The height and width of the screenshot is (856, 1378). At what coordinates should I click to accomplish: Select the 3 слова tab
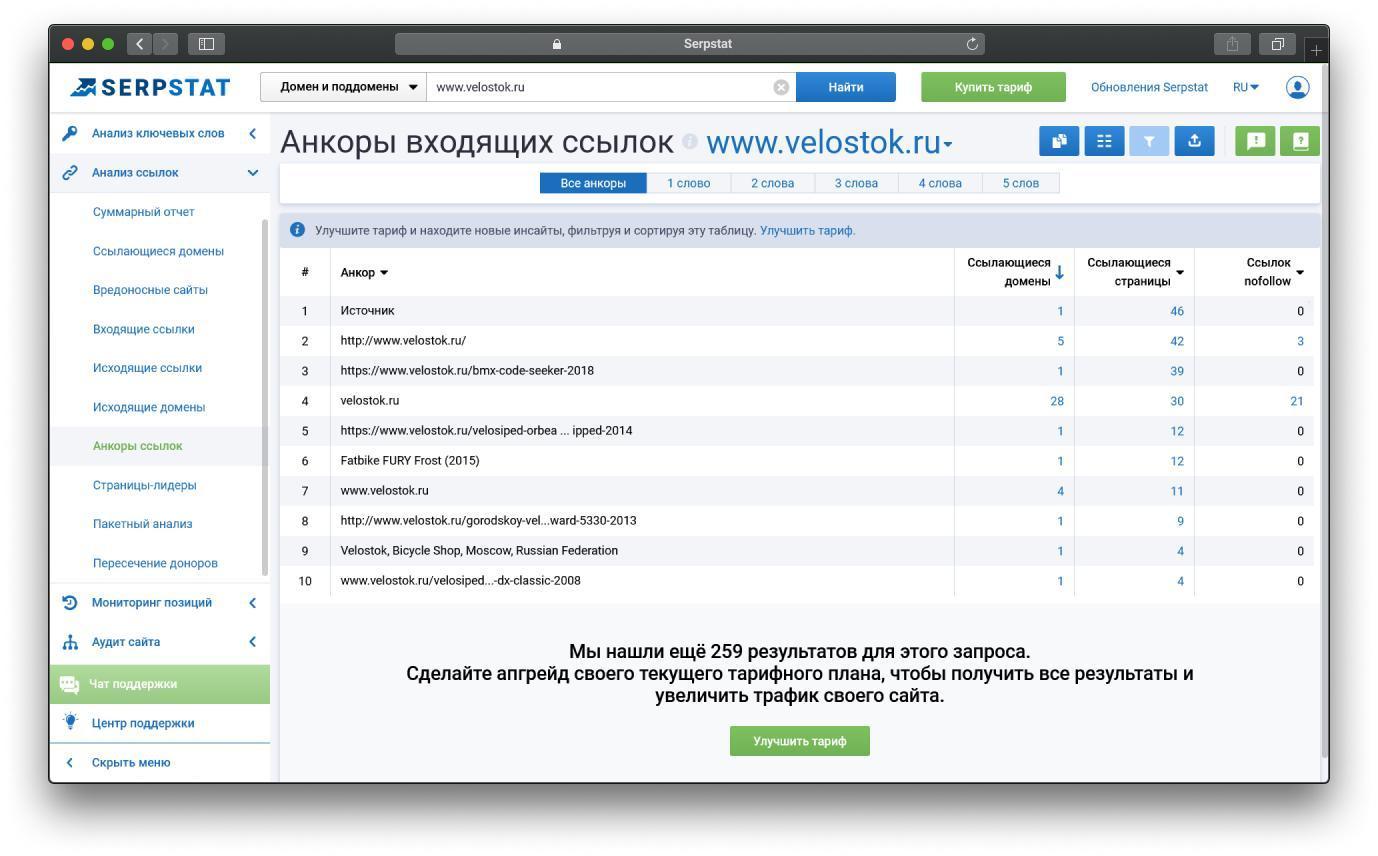click(856, 183)
